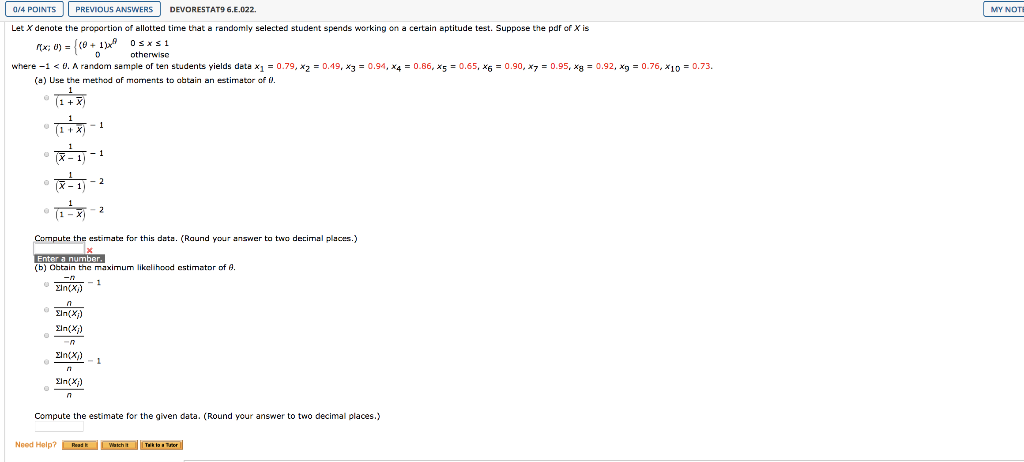The width and height of the screenshot is (1024, 462).
Task: Select MLE option Σln(Xi)/n − 1
Action: 46,361
